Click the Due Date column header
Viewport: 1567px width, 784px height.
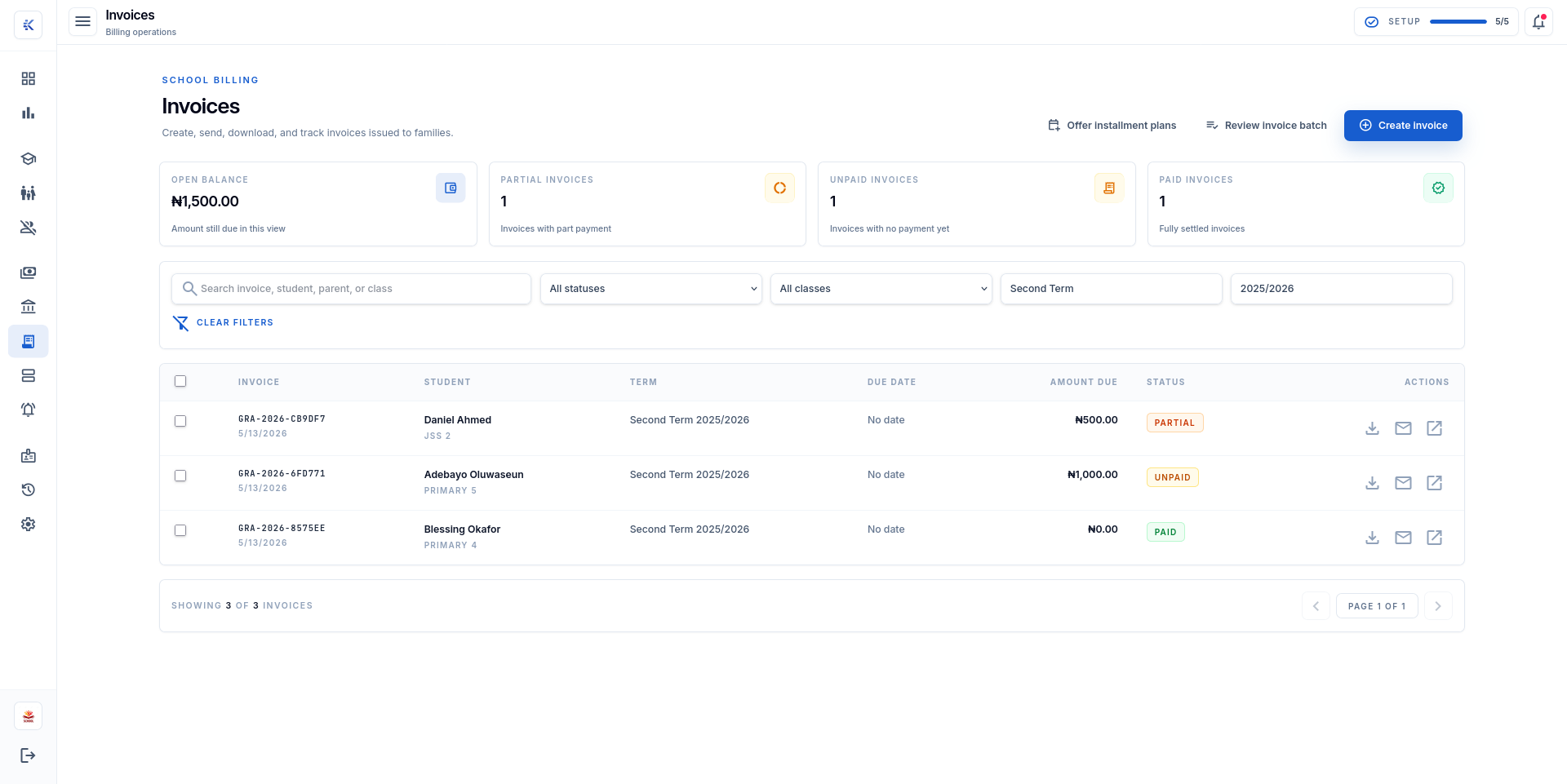coord(891,382)
